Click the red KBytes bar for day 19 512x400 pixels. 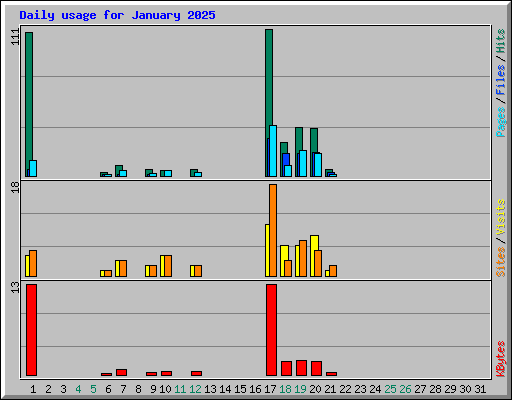301,368
